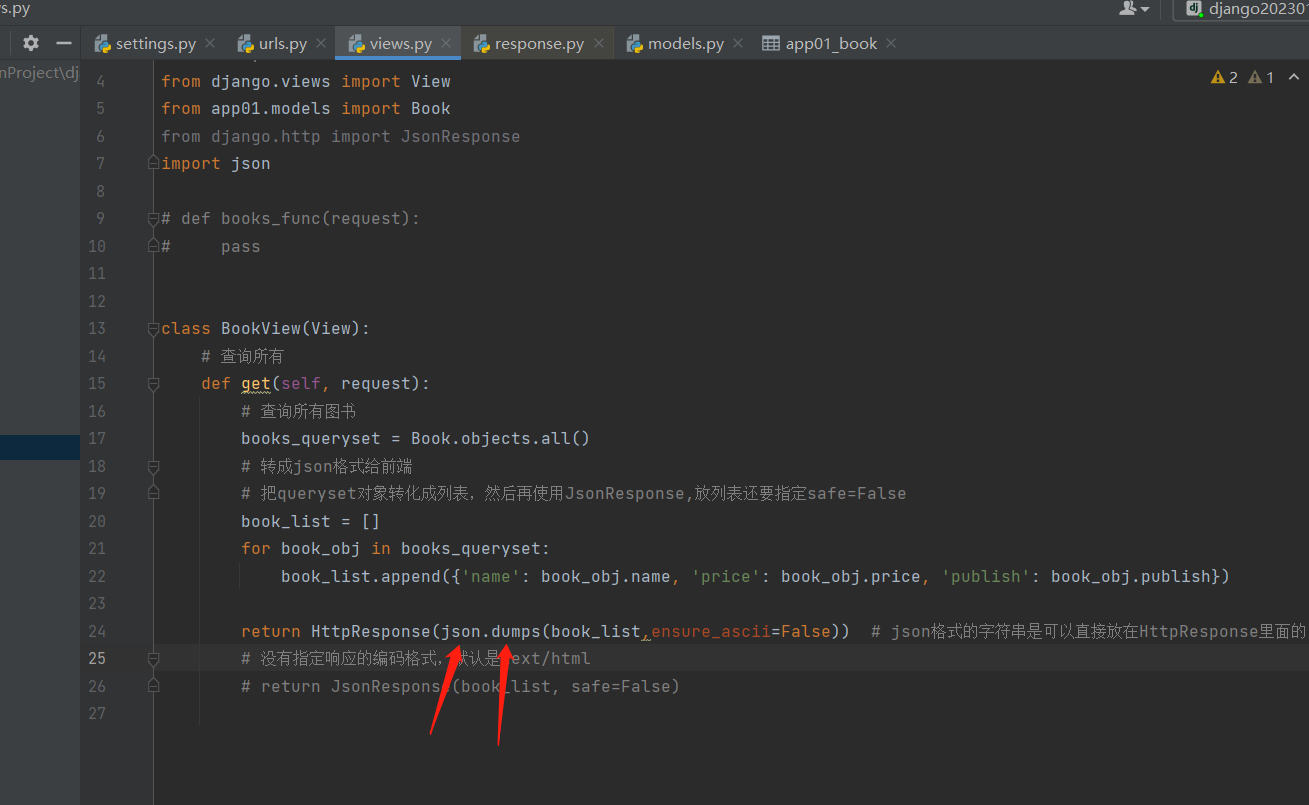Collapse the imports fold at line 7
The height and width of the screenshot is (805, 1309).
pyautogui.click(x=153, y=163)
